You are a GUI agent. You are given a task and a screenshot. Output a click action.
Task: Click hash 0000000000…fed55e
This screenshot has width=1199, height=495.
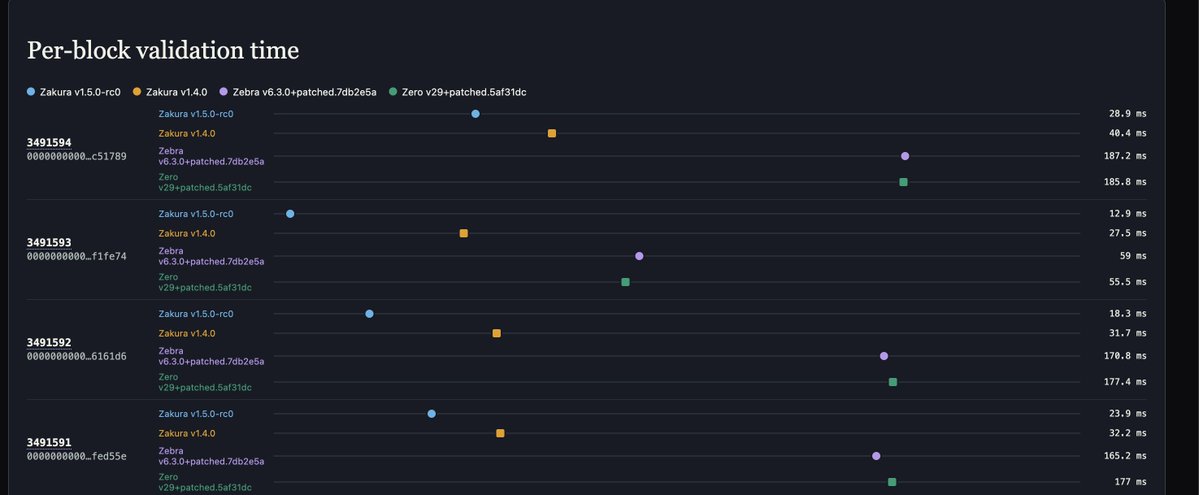click(x=76, y=456)
